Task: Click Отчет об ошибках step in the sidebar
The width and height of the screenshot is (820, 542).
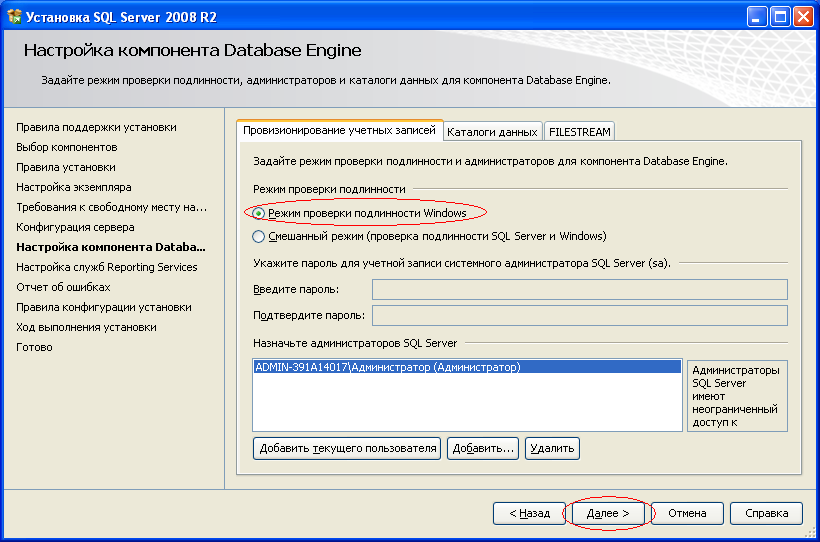Action: pyautogui.click(x=63, y=288)
